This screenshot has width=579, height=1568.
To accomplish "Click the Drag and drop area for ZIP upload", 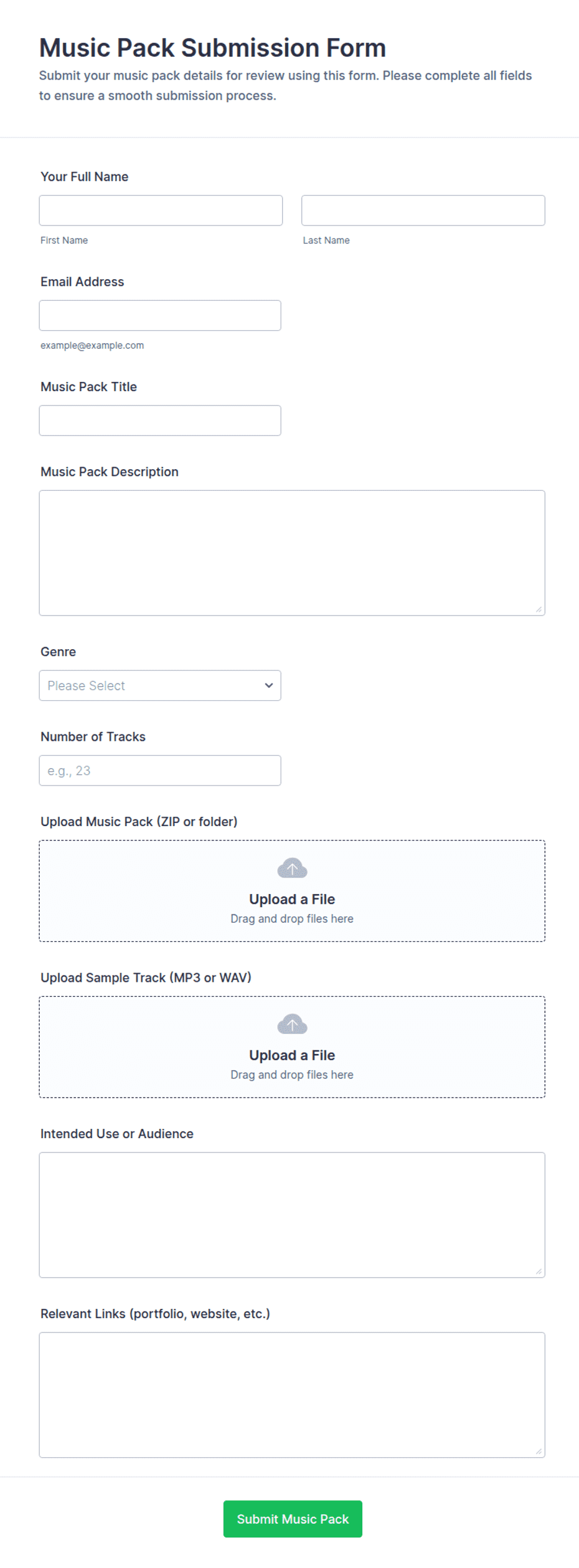I will pyautogui.click(x=292, y=891).
